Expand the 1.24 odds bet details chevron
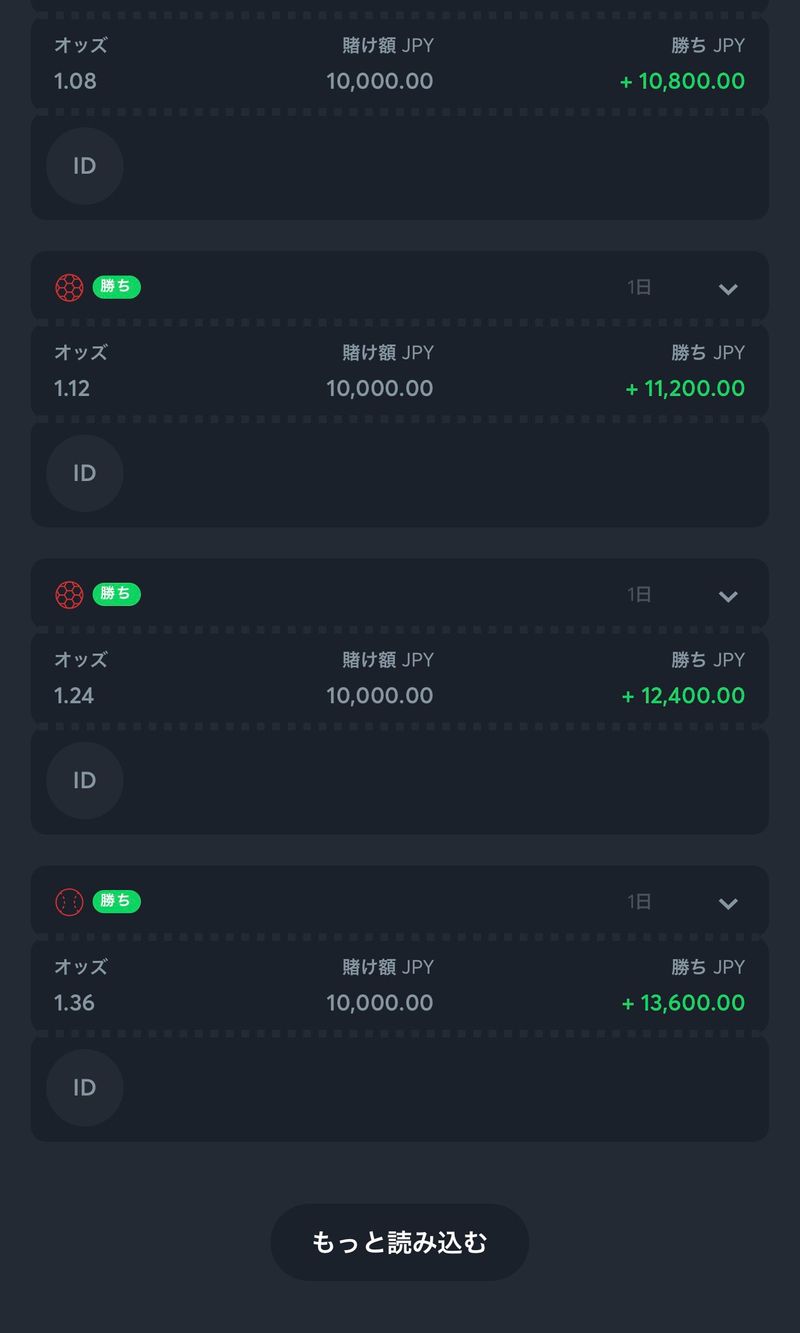 728,596
